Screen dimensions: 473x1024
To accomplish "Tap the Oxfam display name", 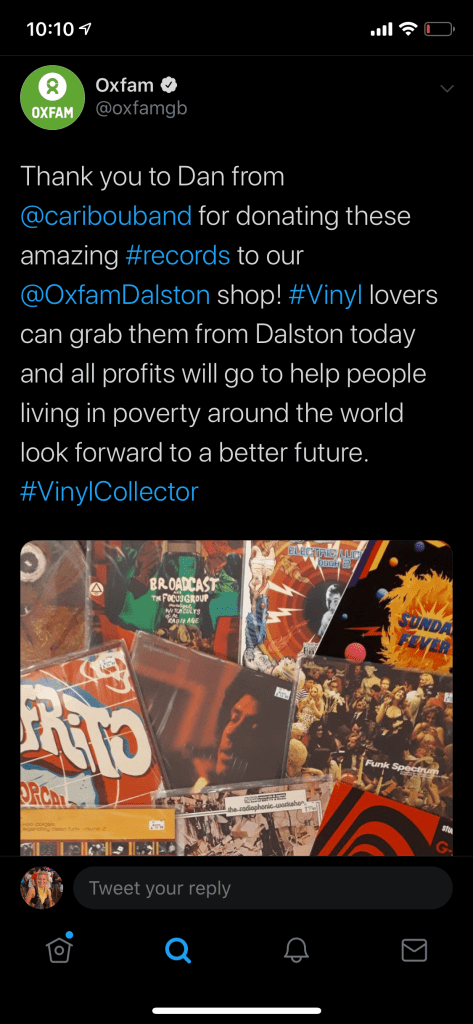I will (125, 85).
